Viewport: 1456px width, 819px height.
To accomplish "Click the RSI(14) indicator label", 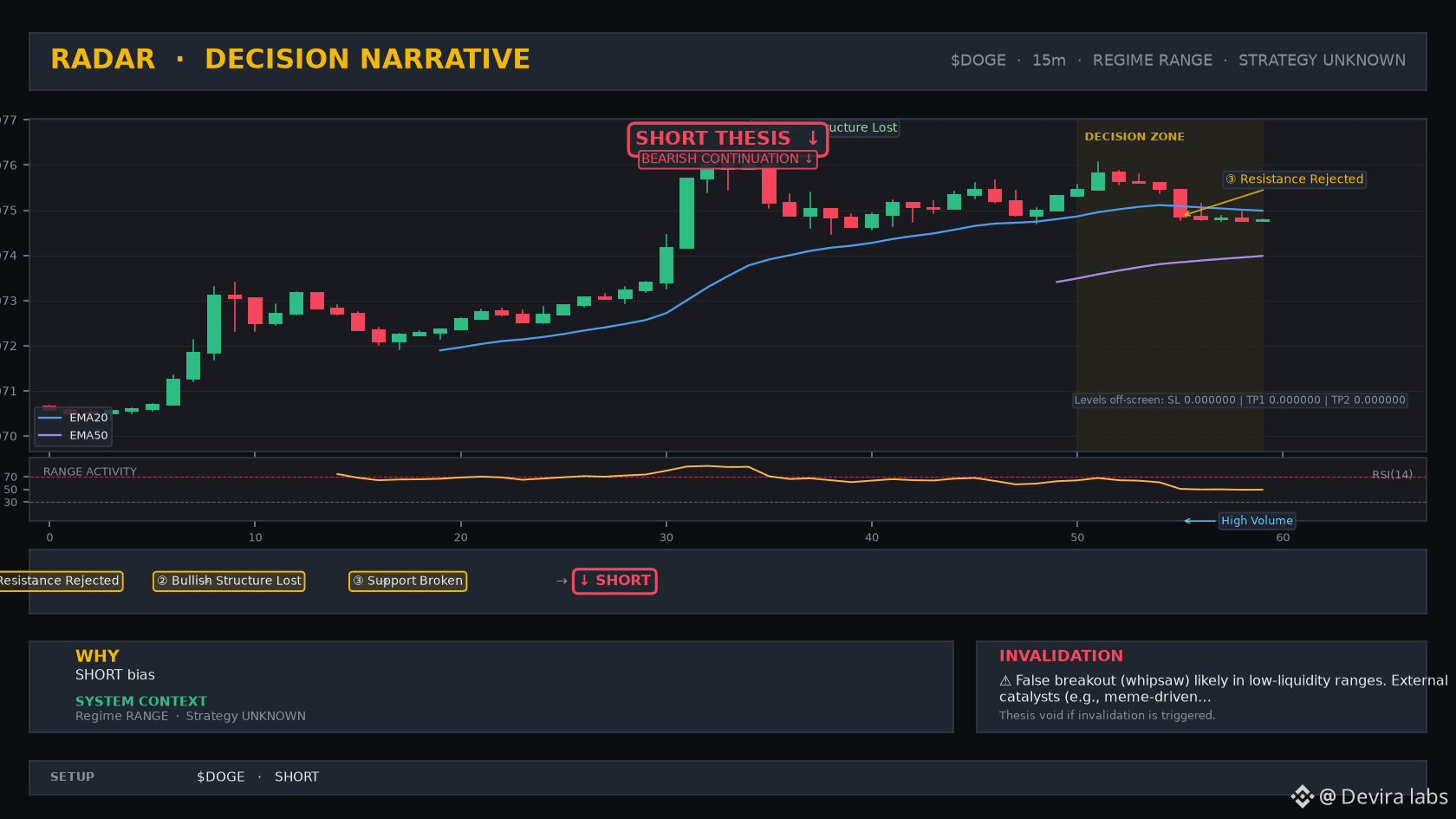I will pos(1392,475).
